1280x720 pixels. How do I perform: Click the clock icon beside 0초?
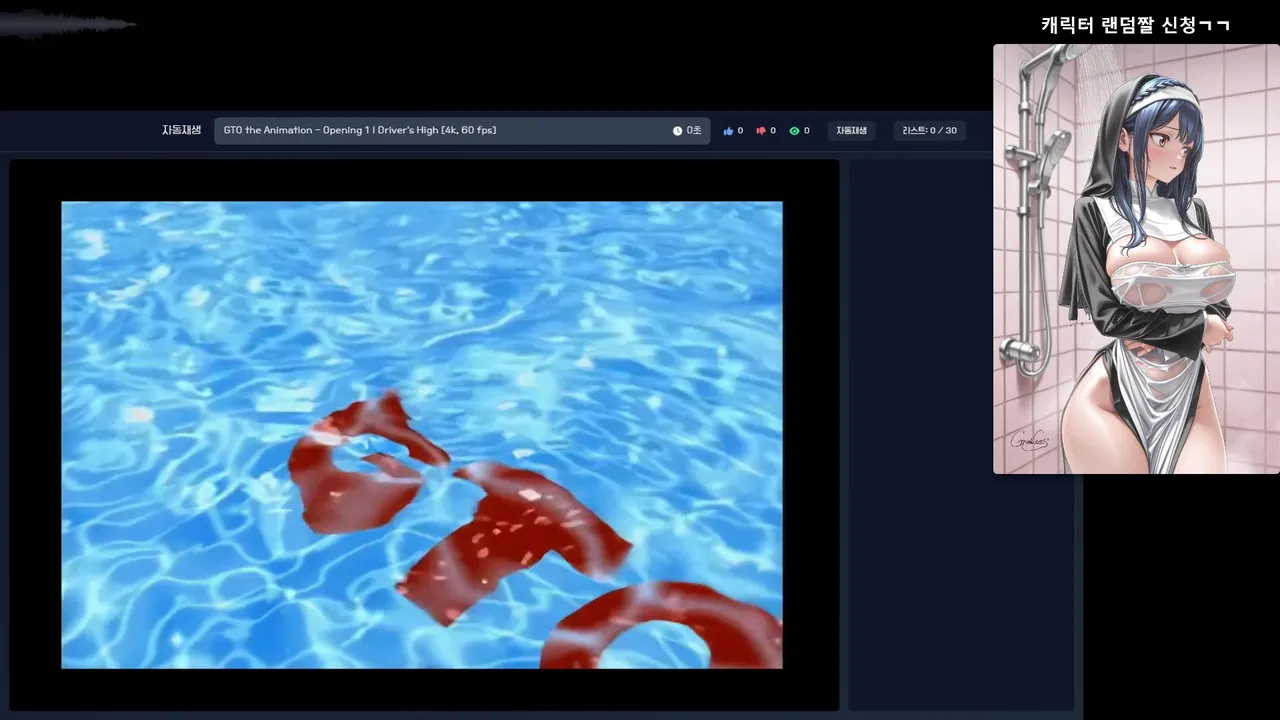[x=677, y=131]
